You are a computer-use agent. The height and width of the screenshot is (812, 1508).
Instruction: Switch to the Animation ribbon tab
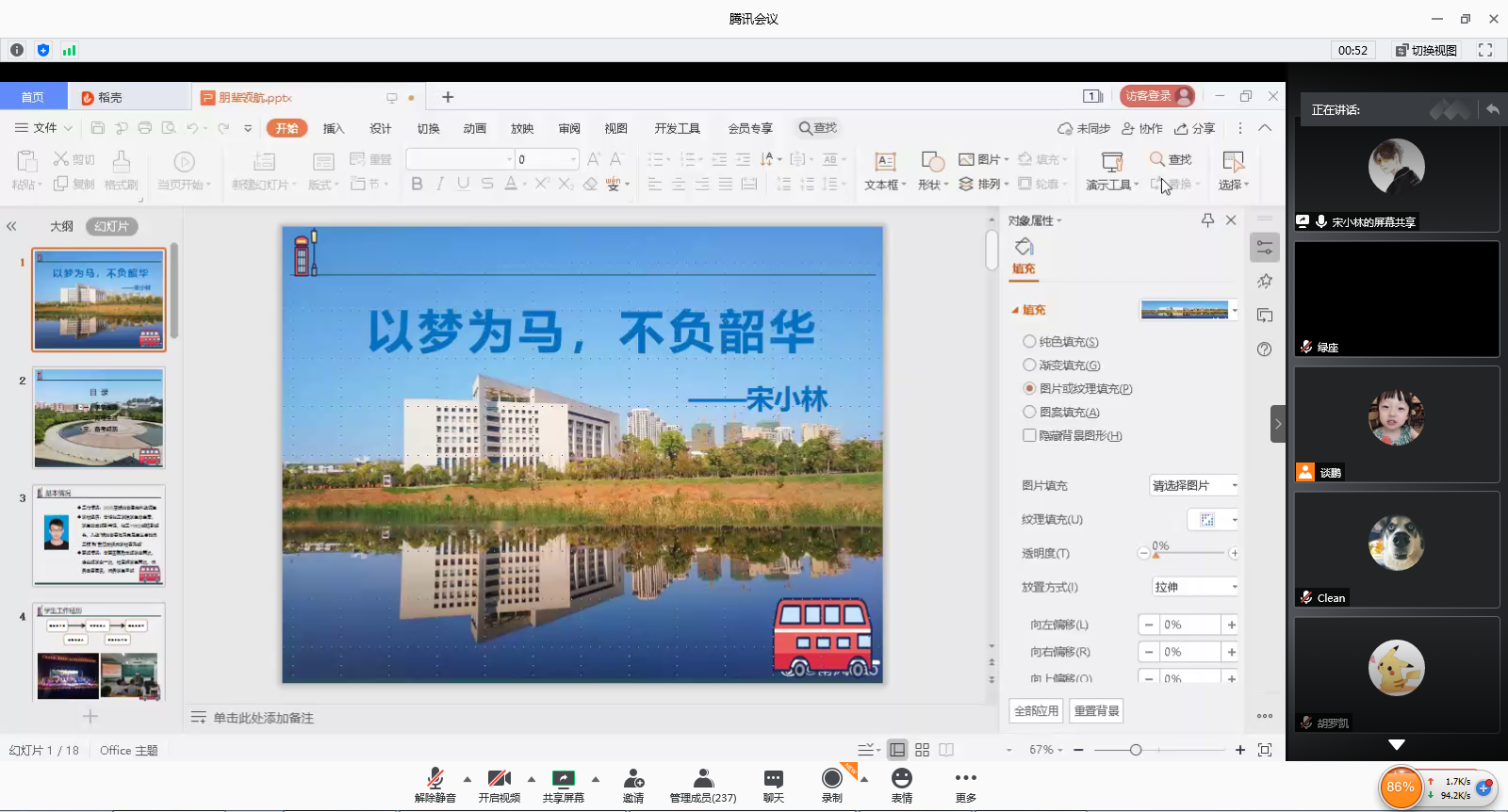tap(475, 128)
